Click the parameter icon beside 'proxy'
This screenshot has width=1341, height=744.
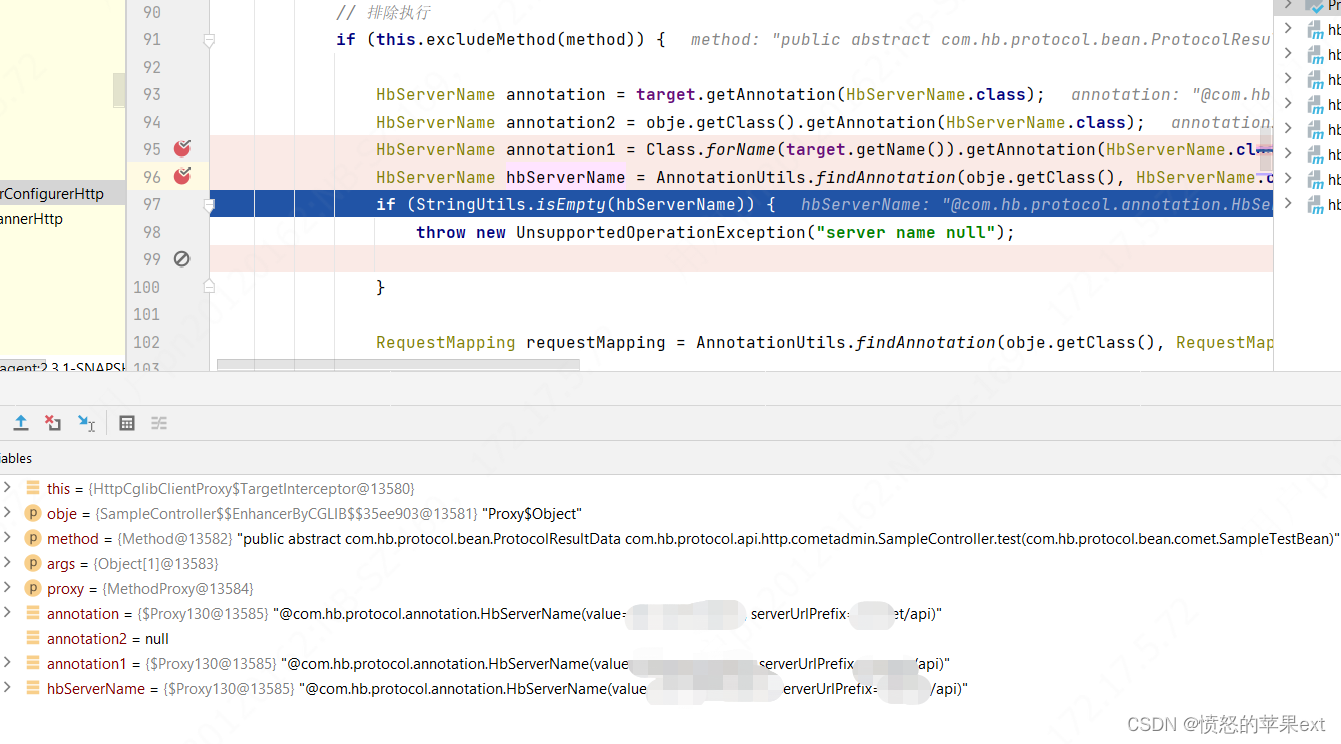[33, 589]
